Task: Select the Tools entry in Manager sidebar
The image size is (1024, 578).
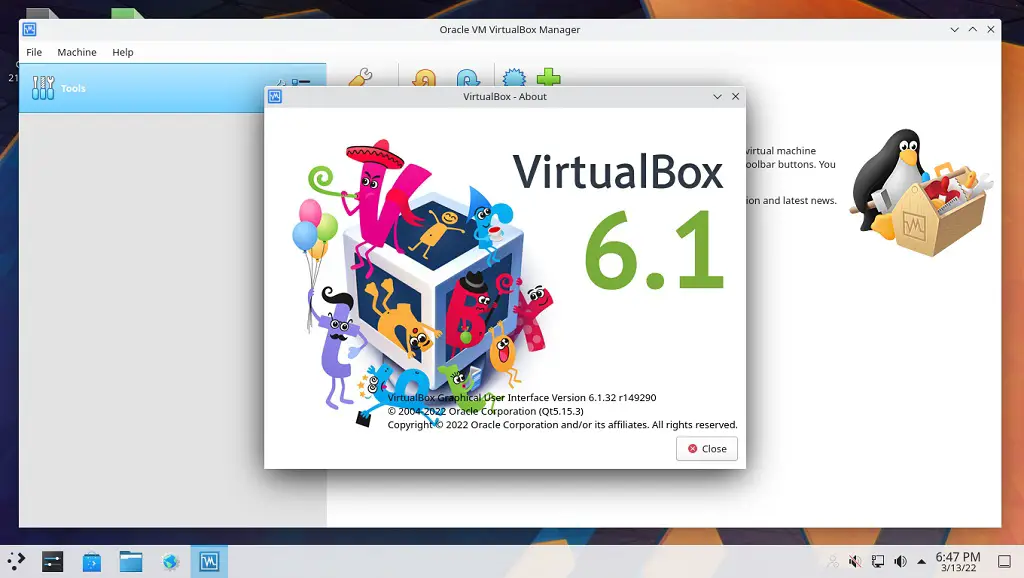Action: pos(172,88)
